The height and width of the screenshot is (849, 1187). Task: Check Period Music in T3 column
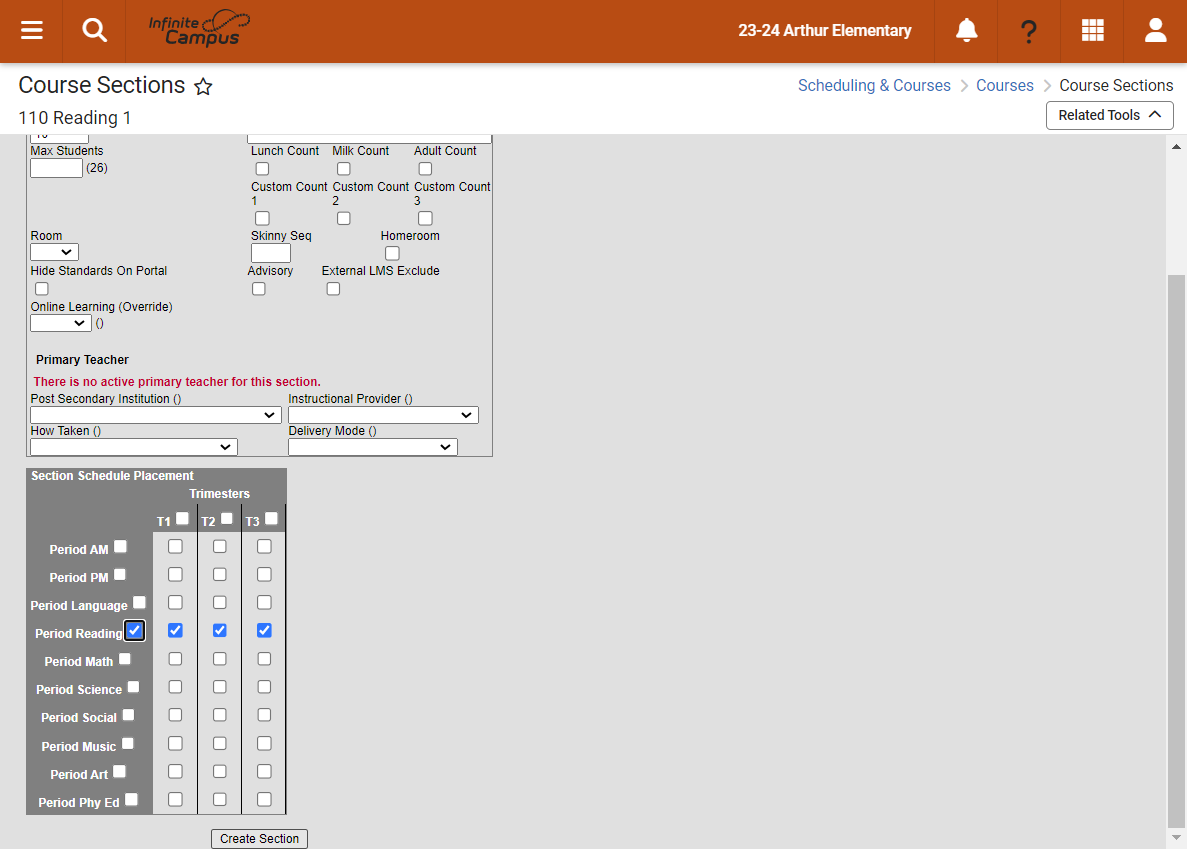(x=264, y=743)
